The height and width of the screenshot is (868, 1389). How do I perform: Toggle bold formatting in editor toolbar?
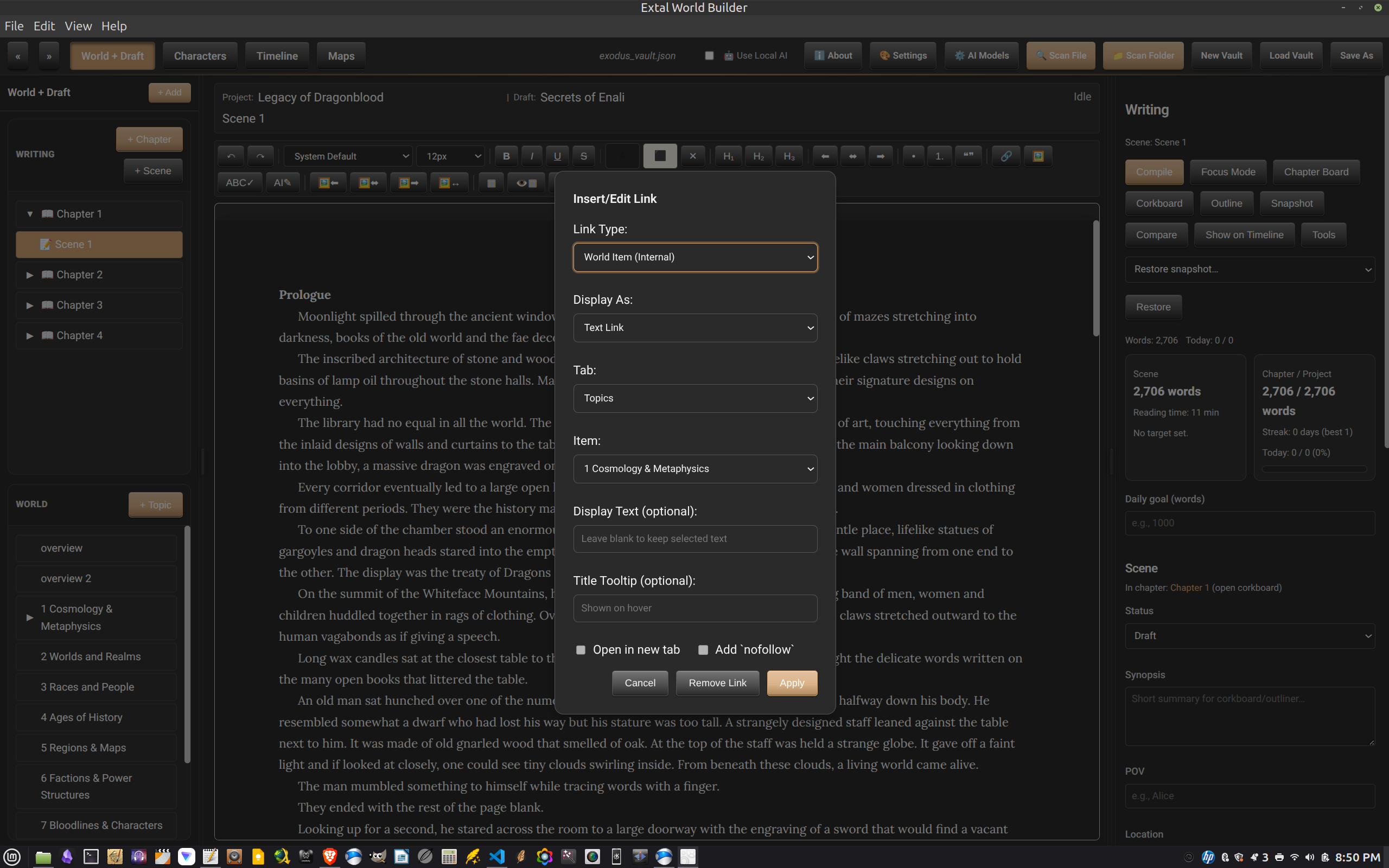point(506,156)
